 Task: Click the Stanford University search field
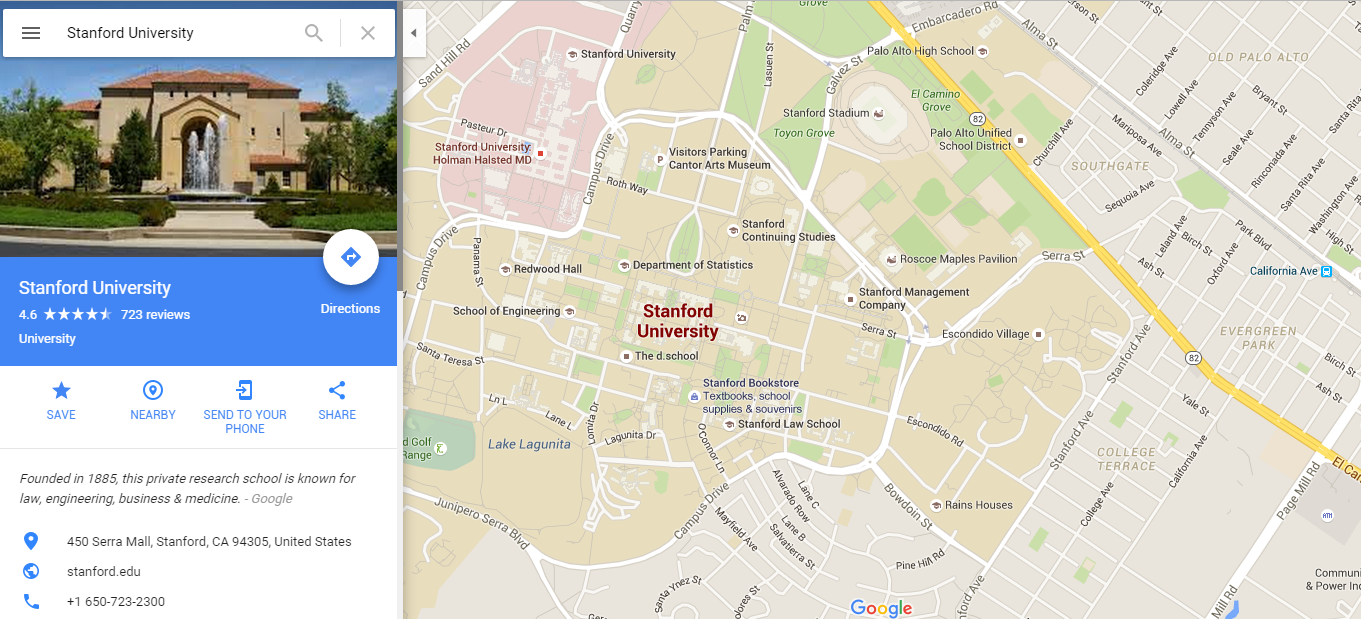coord(180,33)
